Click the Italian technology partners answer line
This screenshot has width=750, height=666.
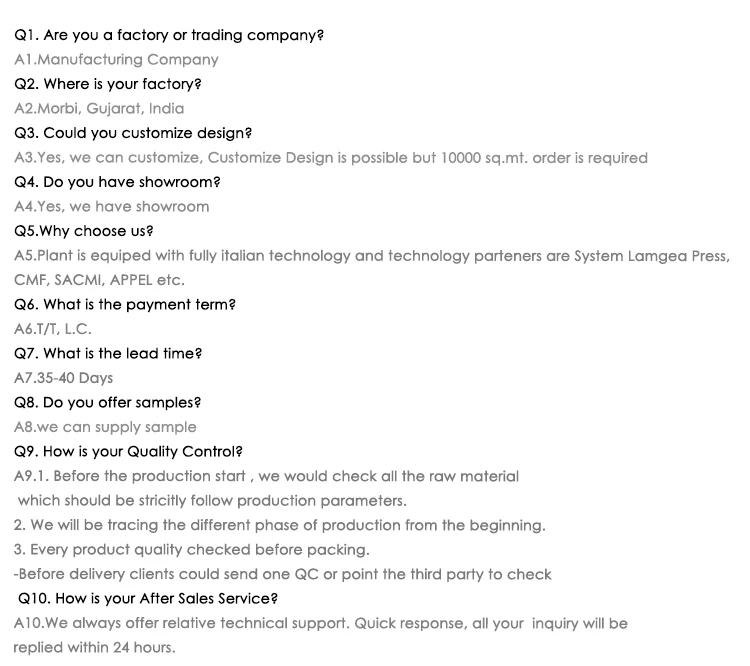tap(372, 255)
